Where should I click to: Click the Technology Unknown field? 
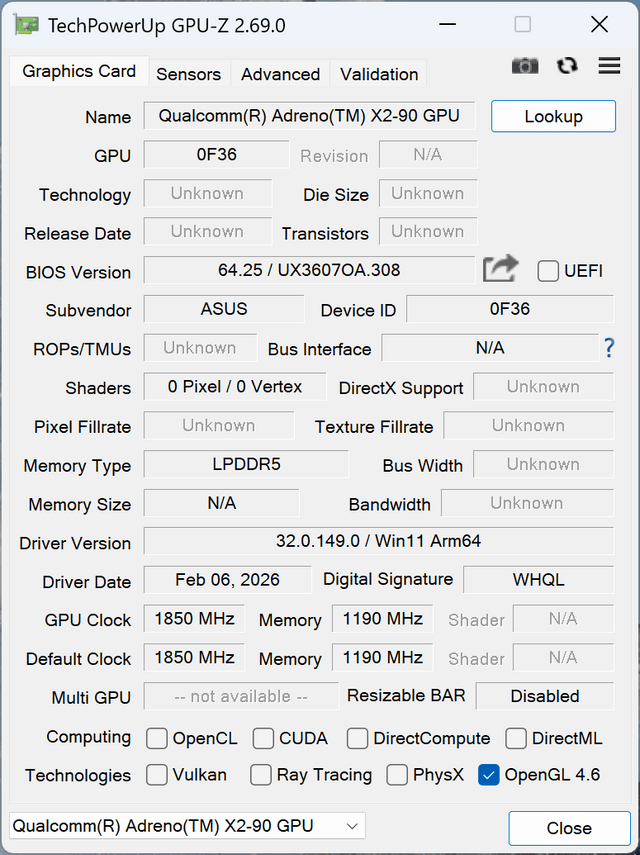pos(208,194)
